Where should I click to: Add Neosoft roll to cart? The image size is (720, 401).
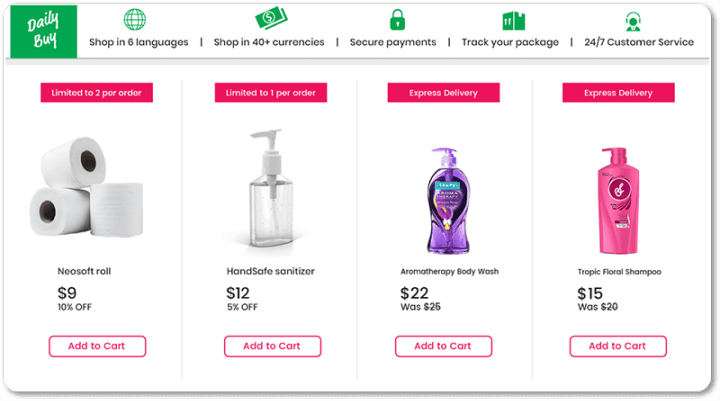(97, 346)
